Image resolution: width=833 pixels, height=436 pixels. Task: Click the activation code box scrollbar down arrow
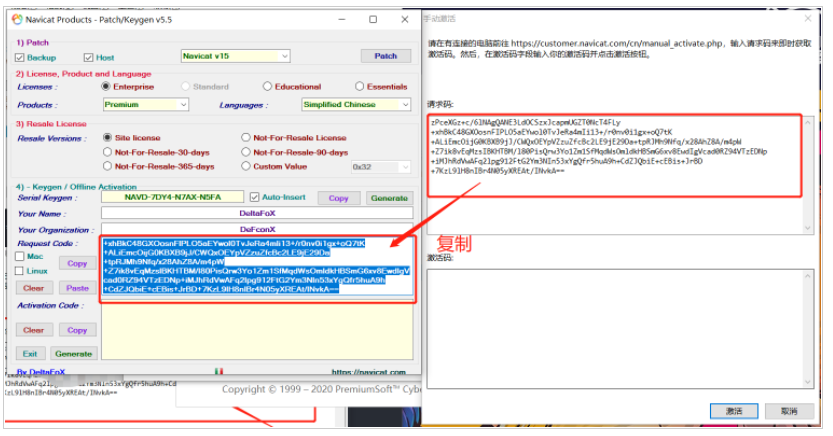(x=808, y=382)
